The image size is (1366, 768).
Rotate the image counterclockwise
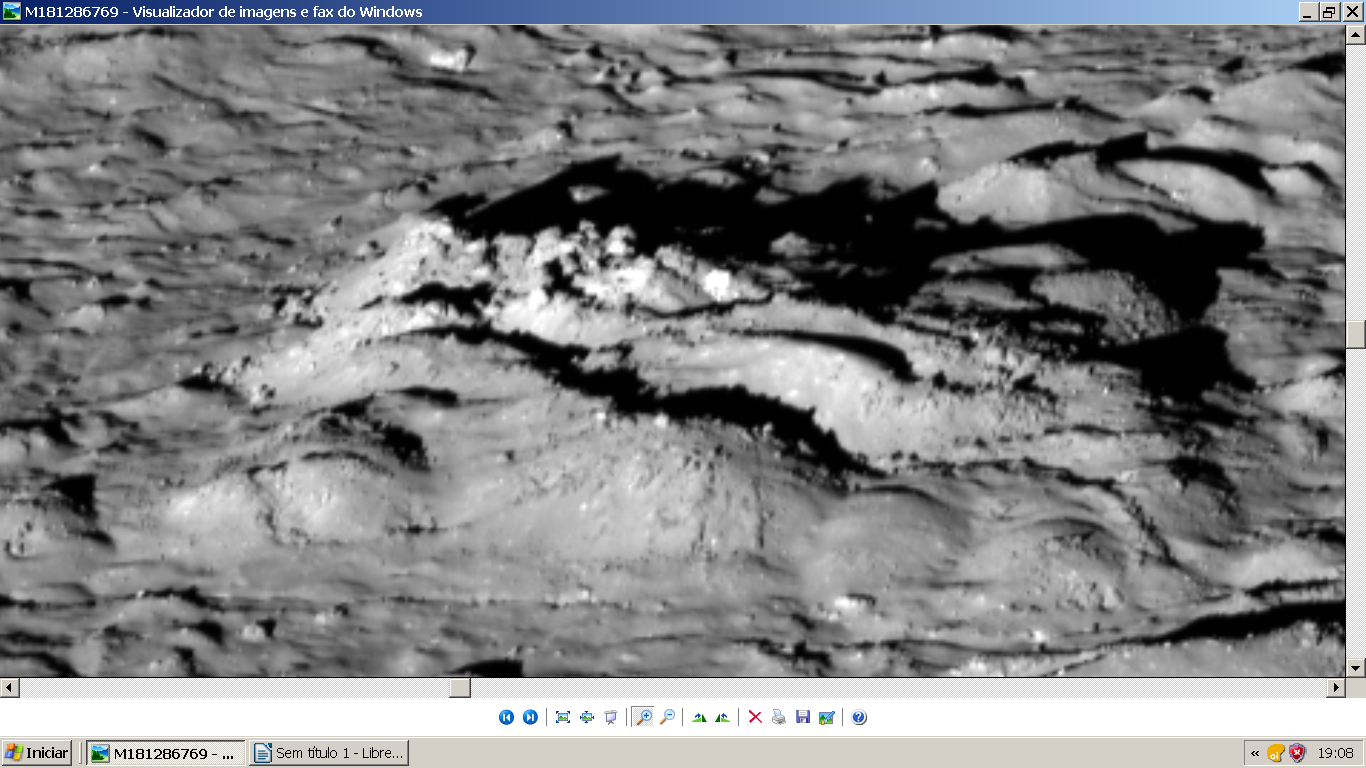click(x=723, y=717)
